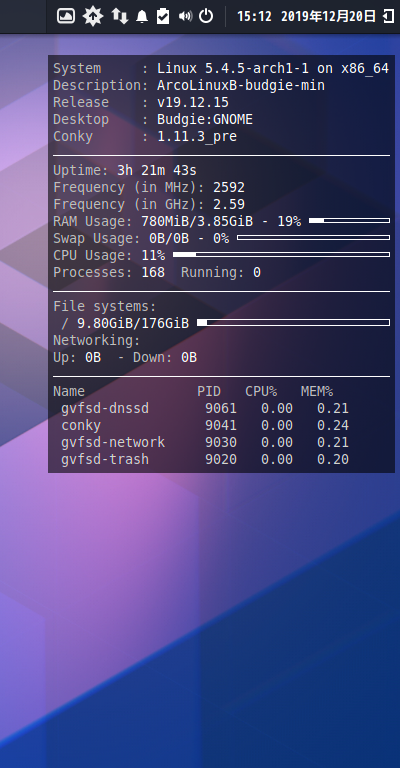Viewport: 400px width, 768px height.
Task: Click the text 'ArcoLinuxB-budgie-min'
Action: tap(241, 85)
